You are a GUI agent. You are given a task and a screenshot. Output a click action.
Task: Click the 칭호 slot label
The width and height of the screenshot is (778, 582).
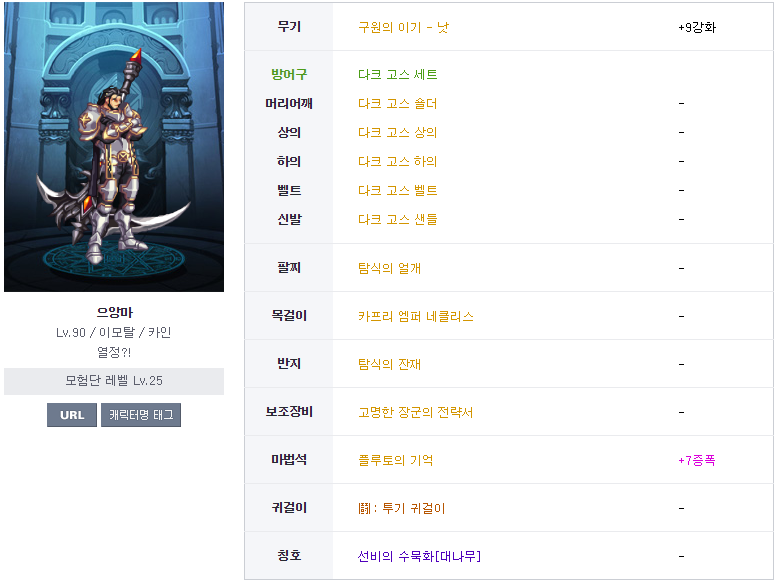click(x=289, y=556)
